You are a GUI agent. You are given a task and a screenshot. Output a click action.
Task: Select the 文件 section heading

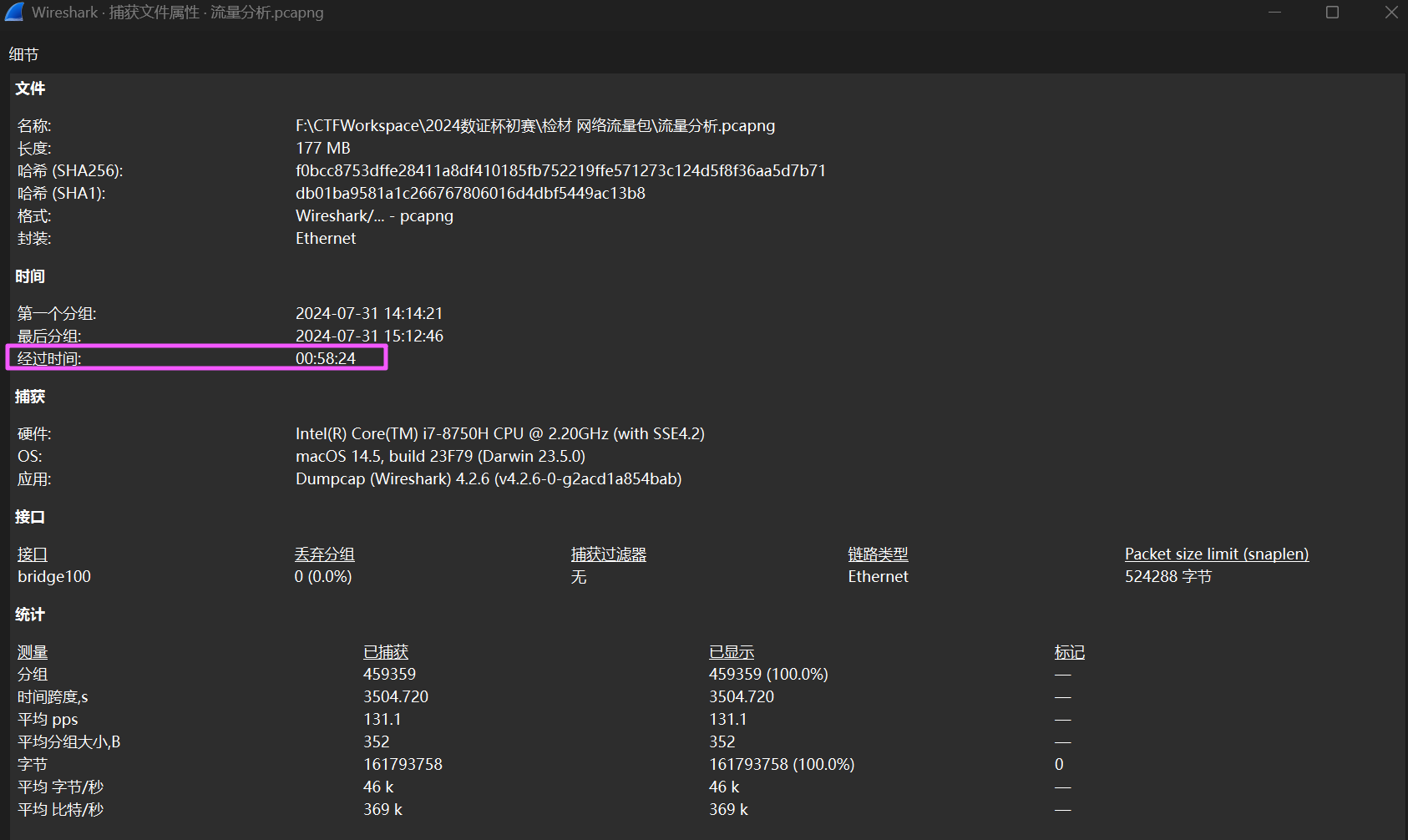point(30,89)
